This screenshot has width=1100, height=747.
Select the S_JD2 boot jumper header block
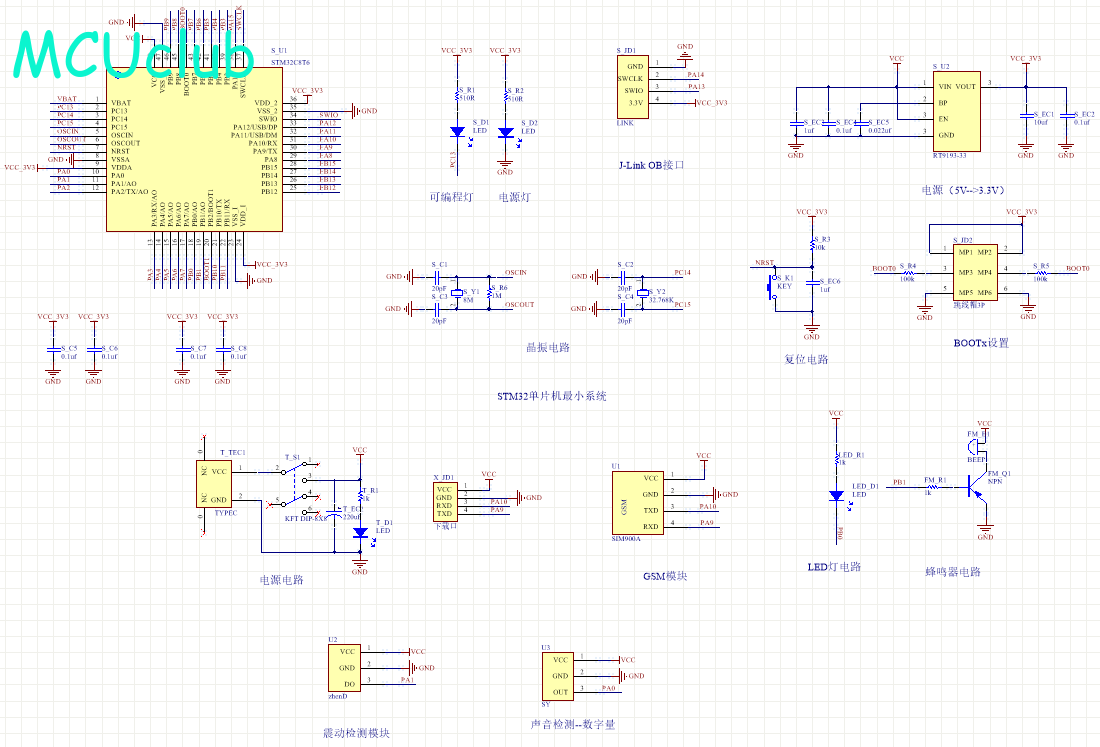click(974, 272)
